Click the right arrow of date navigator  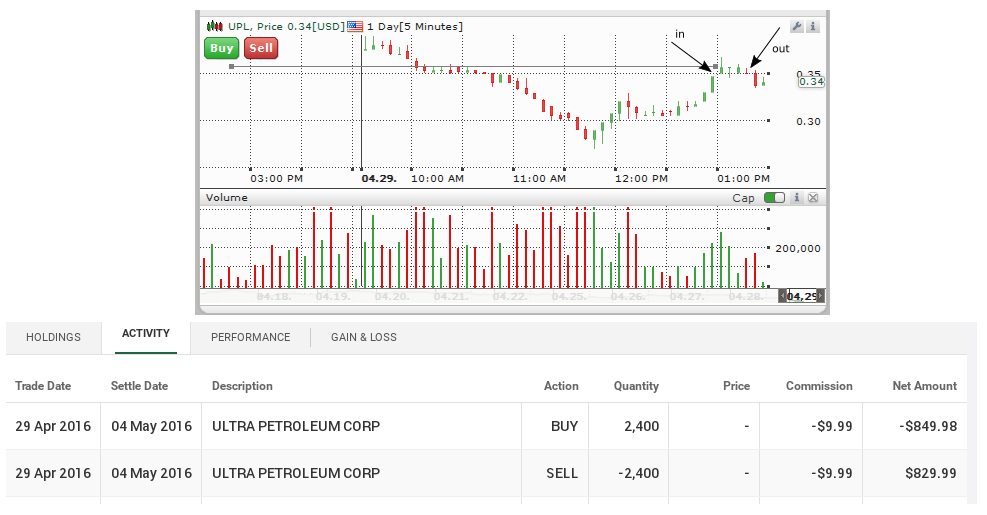pyautogui.click(x=821, y=296)
